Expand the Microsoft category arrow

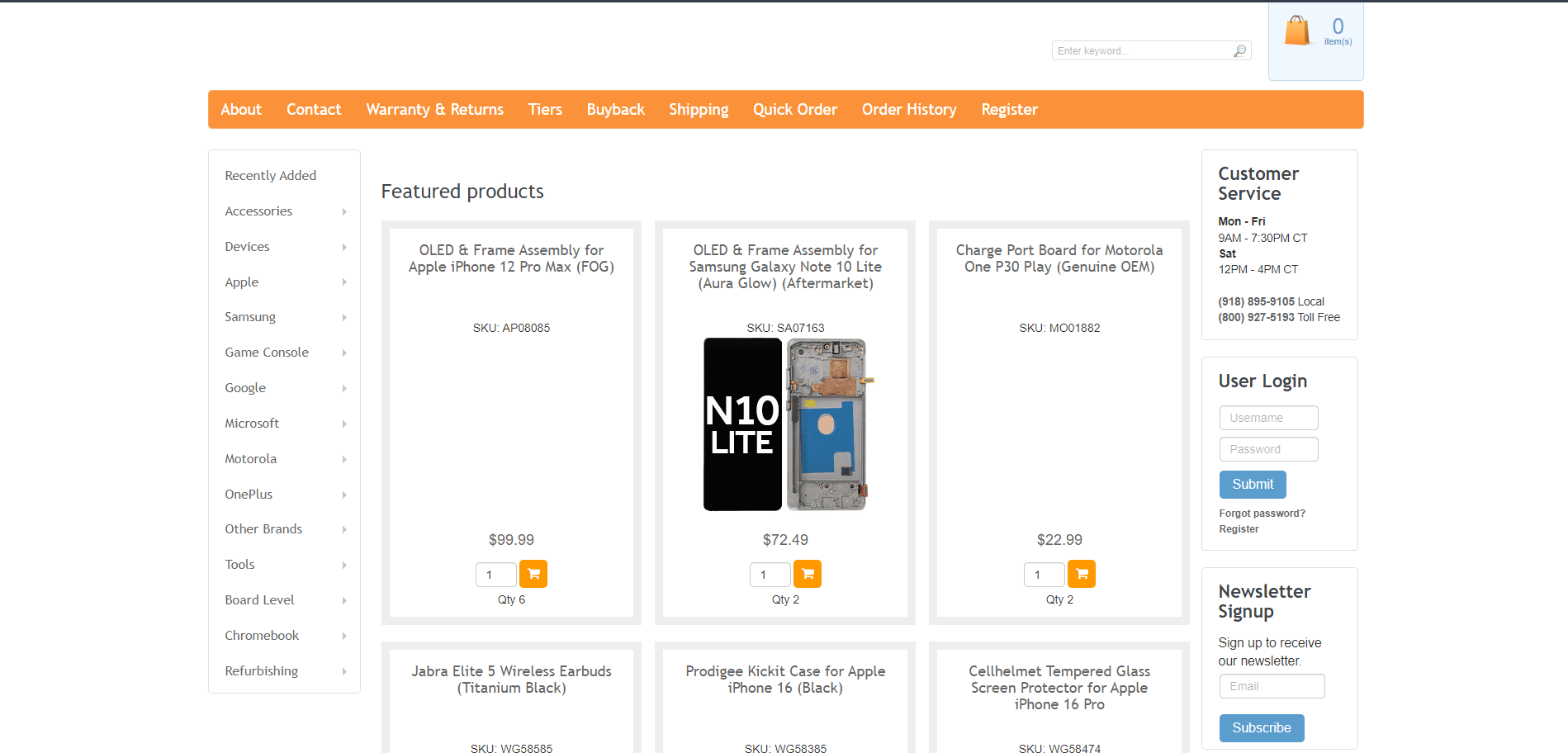[x=344, y=424]
